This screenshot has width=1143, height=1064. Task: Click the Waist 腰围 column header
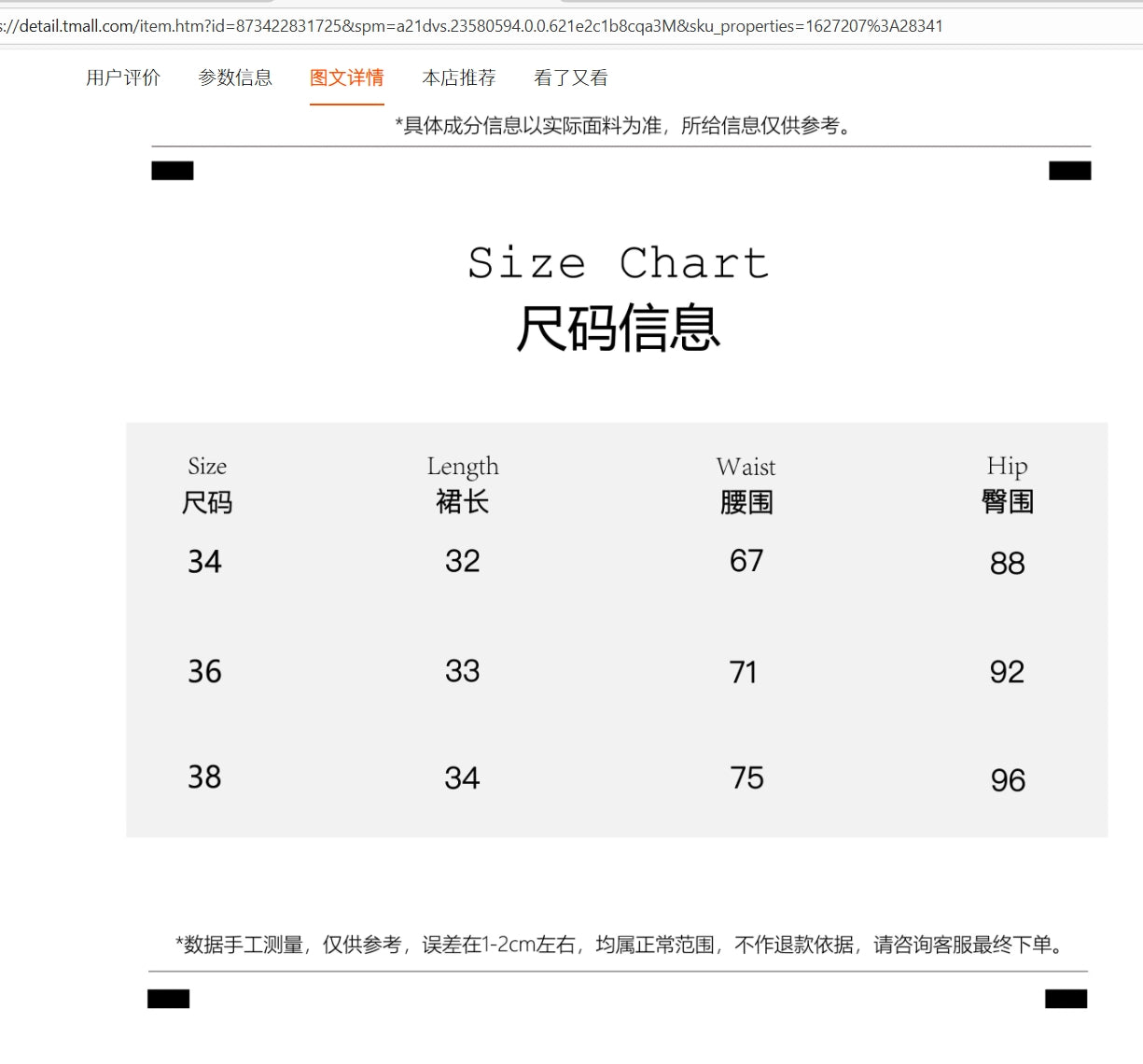[746, 484]
